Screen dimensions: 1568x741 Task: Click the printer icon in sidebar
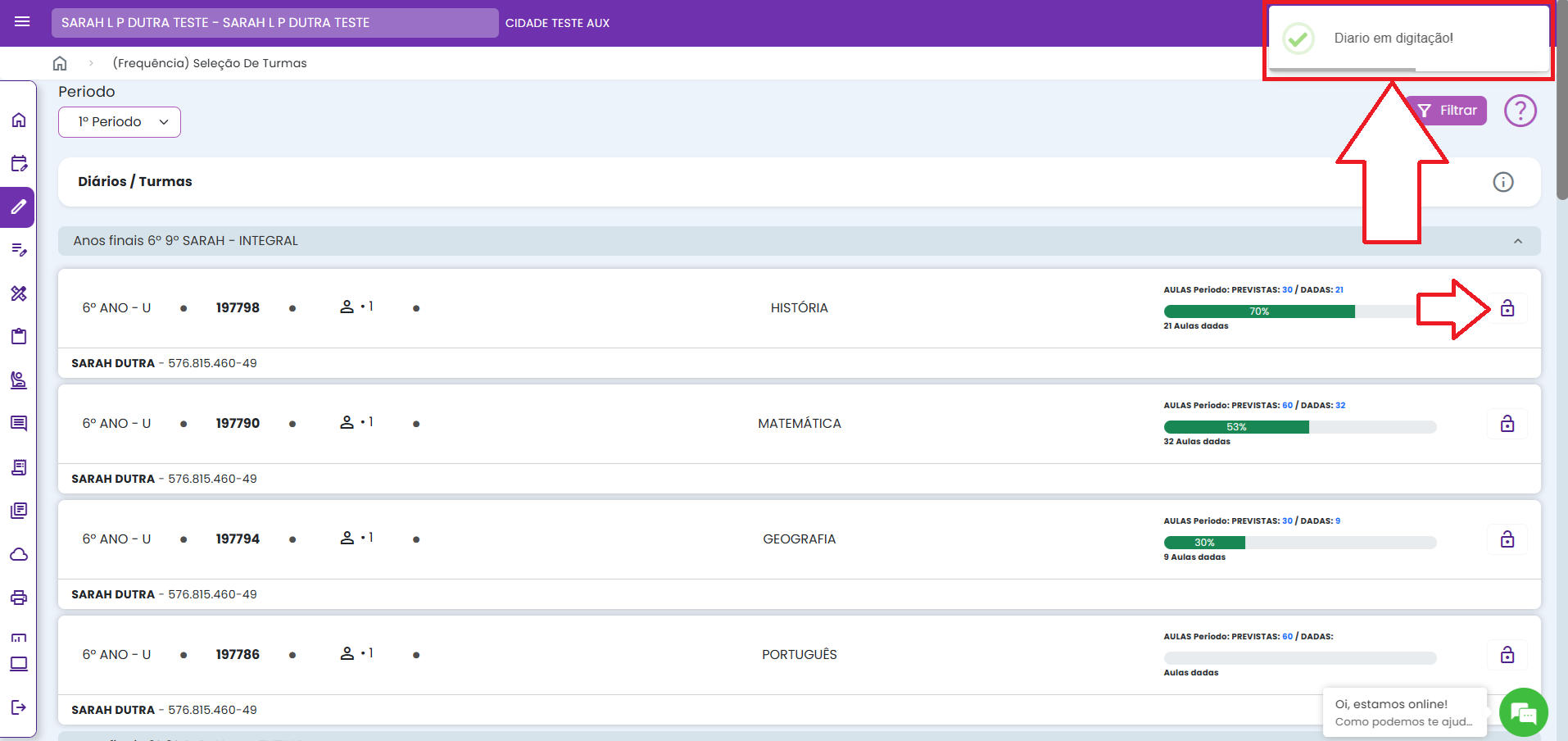(19, 598)
